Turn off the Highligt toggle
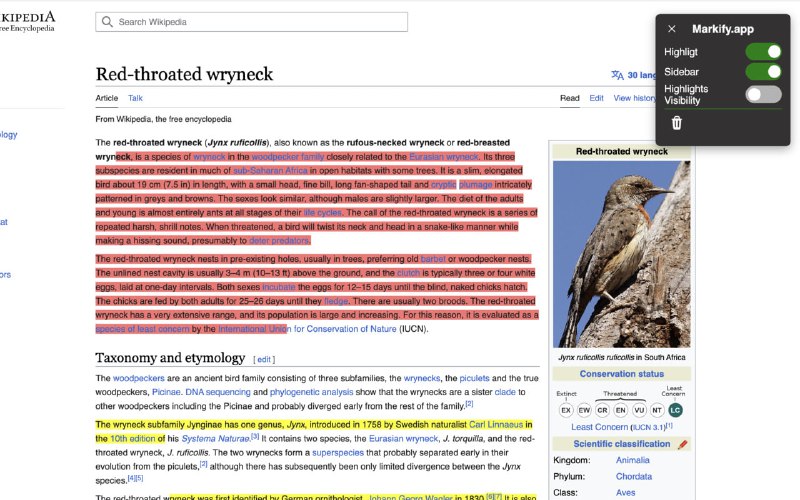Viewport: 800px width, 500px height. coord(763,52)
